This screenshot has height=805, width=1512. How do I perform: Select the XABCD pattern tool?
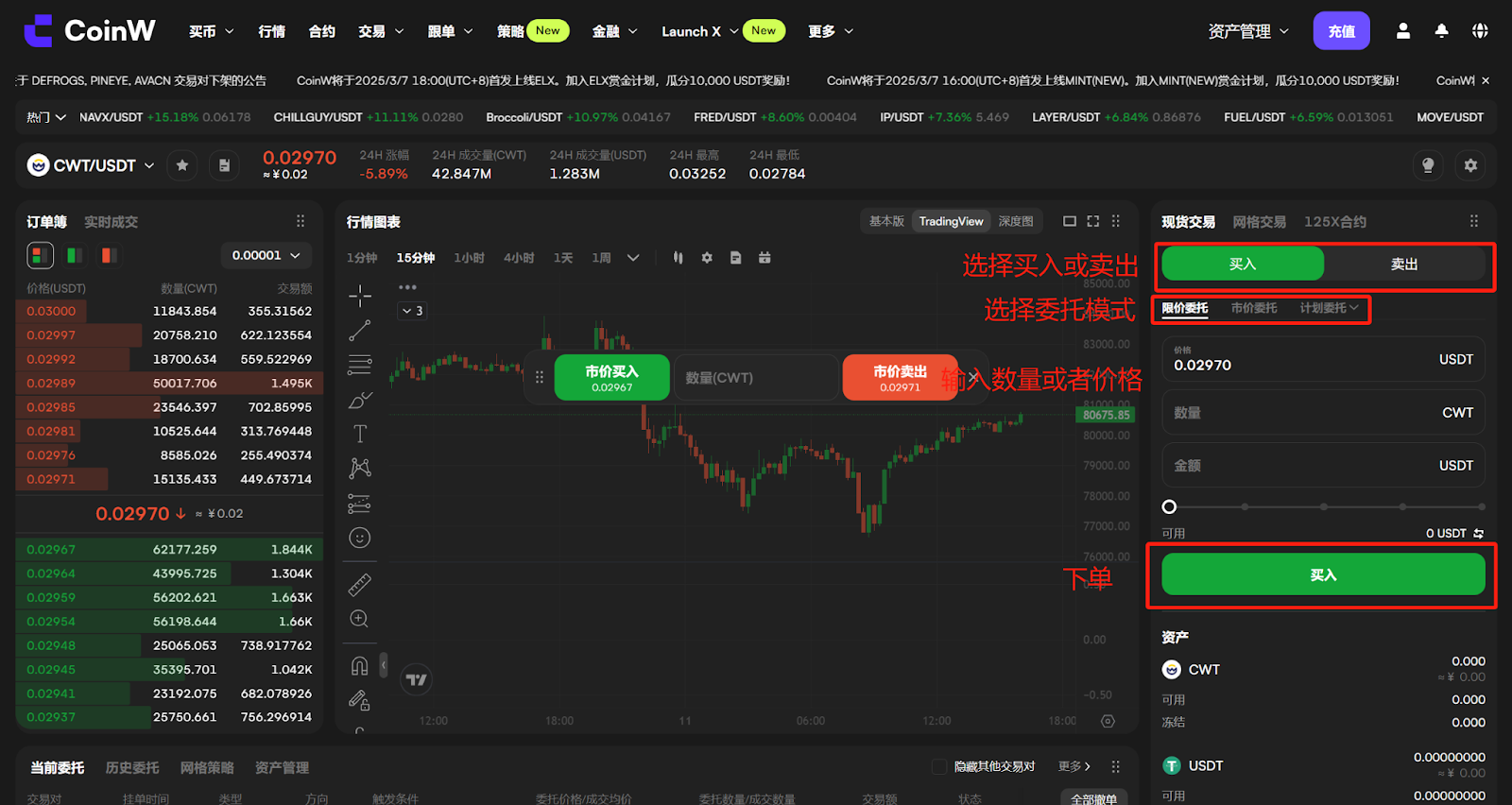359,469
